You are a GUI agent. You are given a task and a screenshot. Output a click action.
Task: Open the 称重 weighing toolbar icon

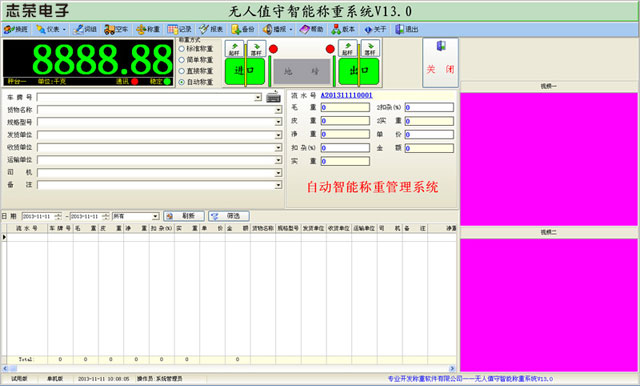[148, 29]
